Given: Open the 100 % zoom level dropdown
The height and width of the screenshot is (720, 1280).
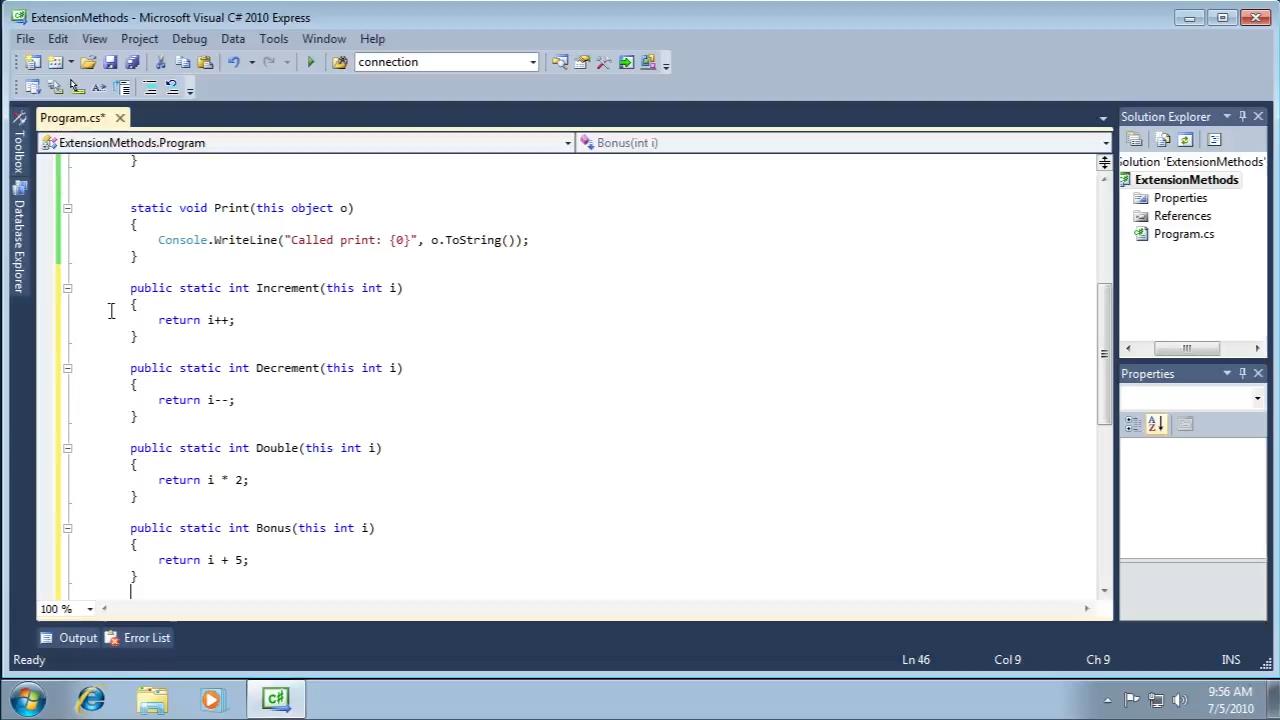Looking at the screenshot, I should (90, 609).
